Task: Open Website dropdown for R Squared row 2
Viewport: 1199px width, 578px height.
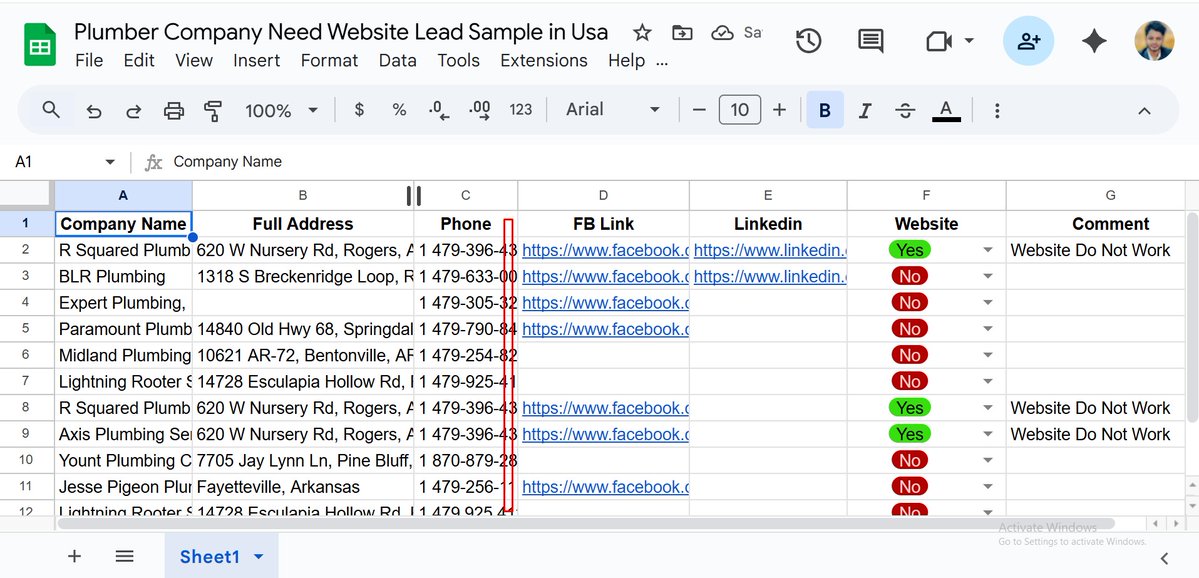Action: pyautogui.click(x=988, y=250)
